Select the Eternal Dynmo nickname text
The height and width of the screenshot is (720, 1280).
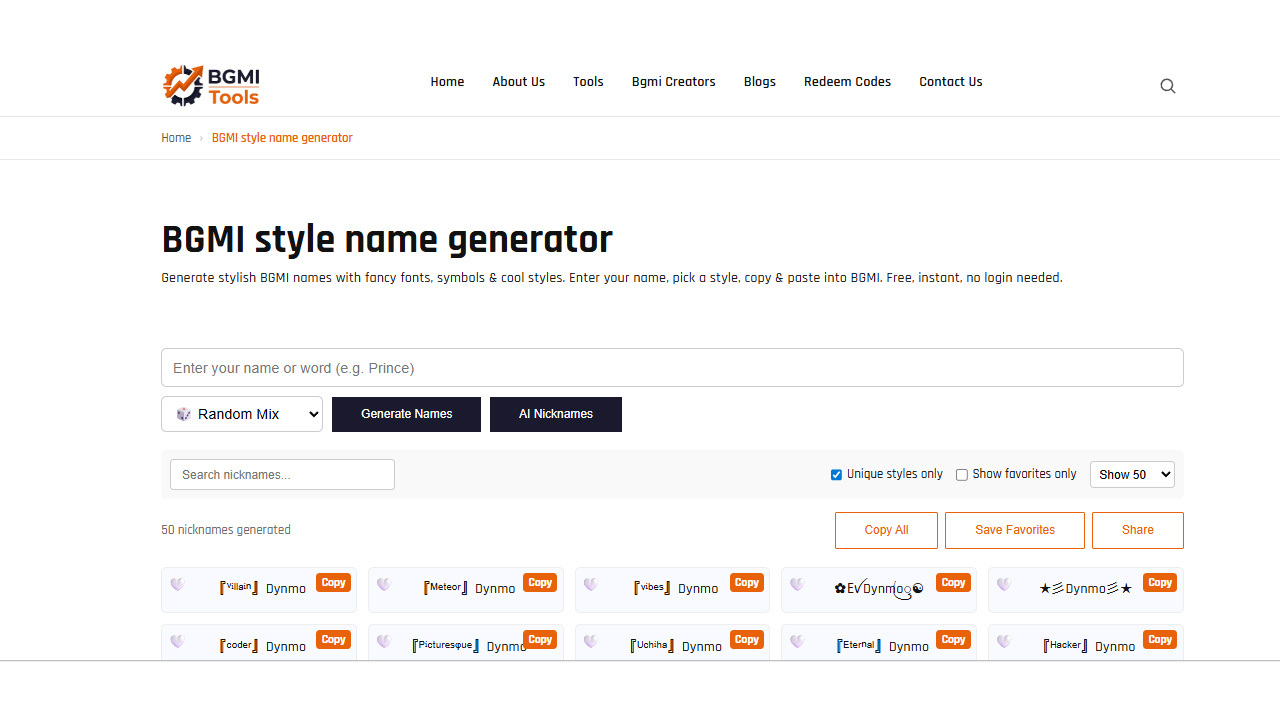point(883,646)
